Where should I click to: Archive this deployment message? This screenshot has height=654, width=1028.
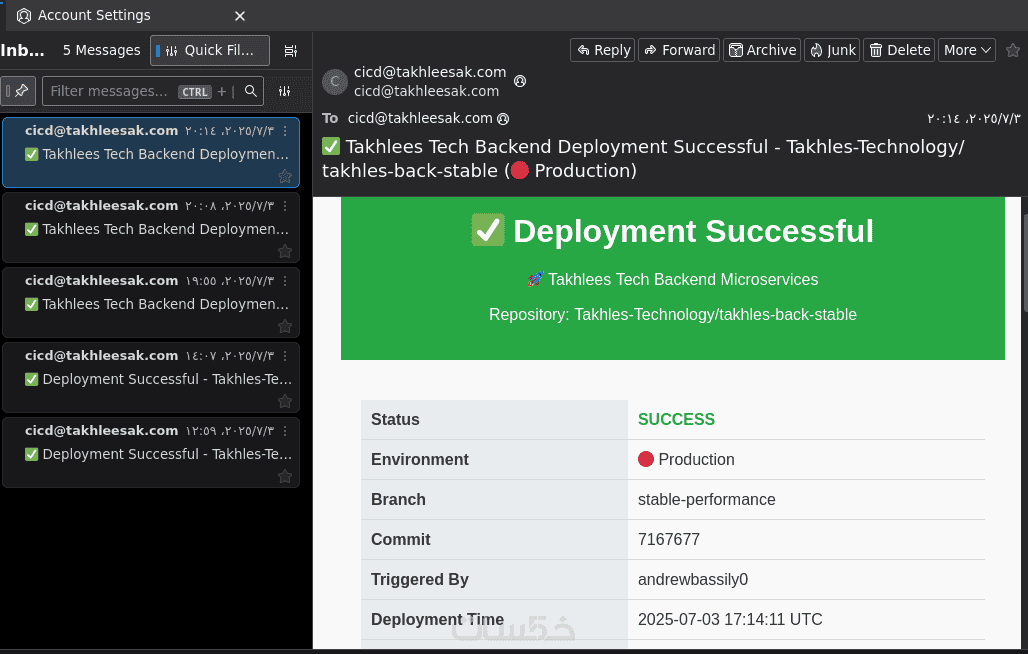coord(761,50)
